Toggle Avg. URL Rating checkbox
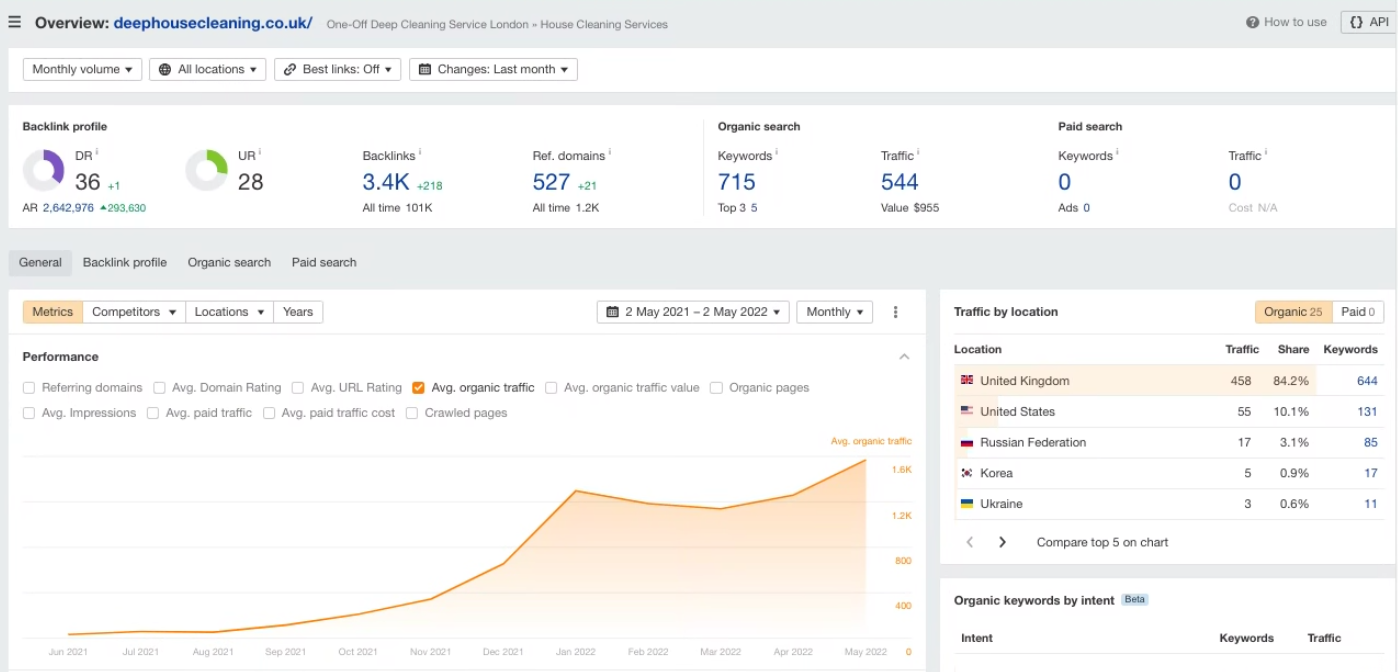Image resolution: width=1398 pixels, height=672 pixels. [298, 388]
